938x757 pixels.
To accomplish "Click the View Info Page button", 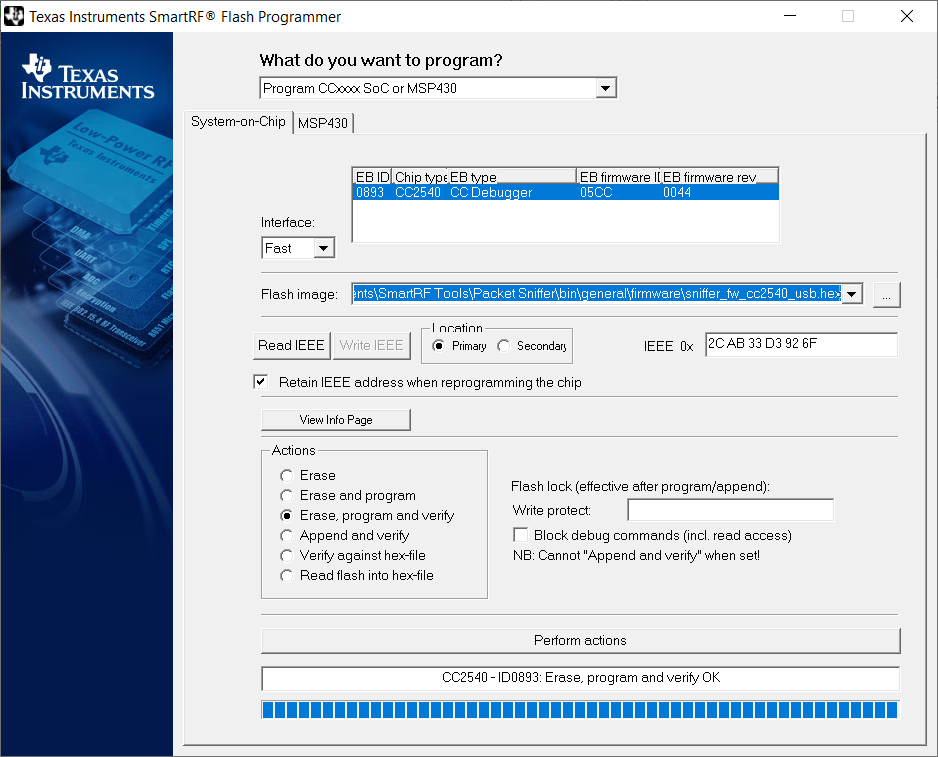I will point(336,419).
